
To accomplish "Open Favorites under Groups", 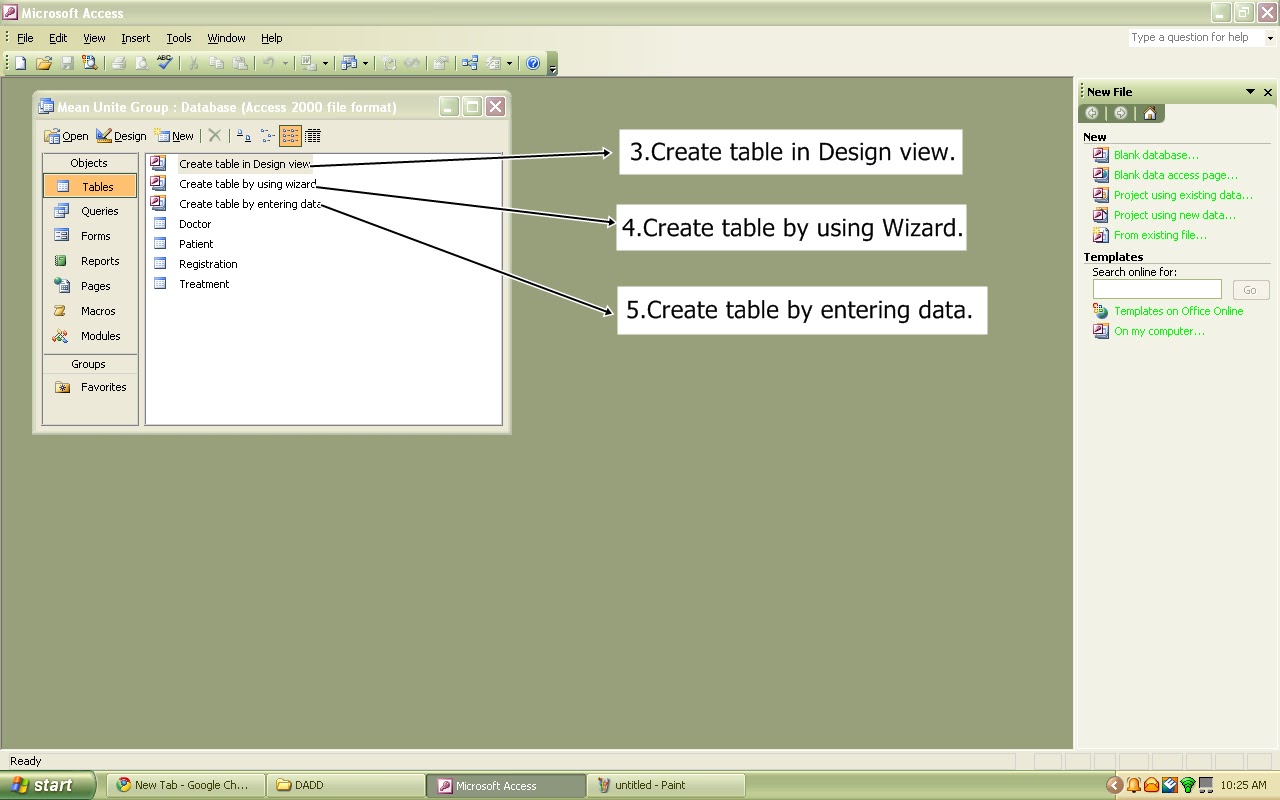I will coord(90,387).
